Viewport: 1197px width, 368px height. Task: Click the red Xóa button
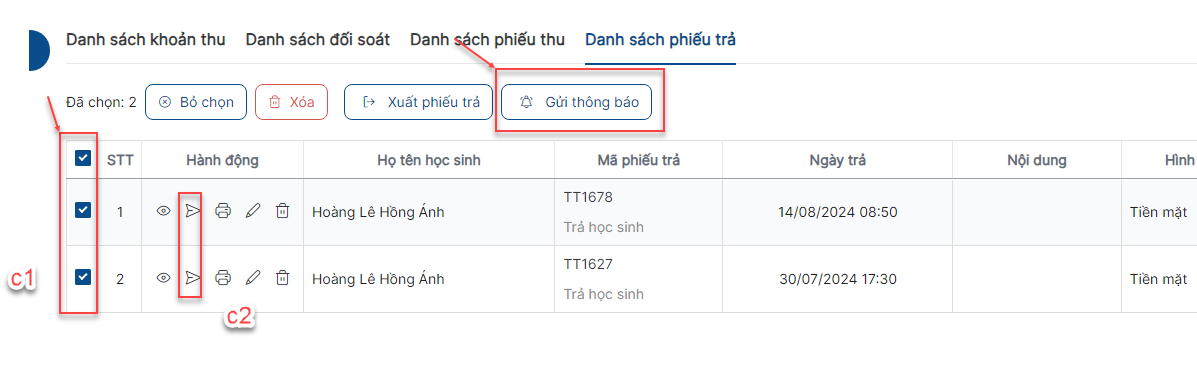(x=292, y=102)
